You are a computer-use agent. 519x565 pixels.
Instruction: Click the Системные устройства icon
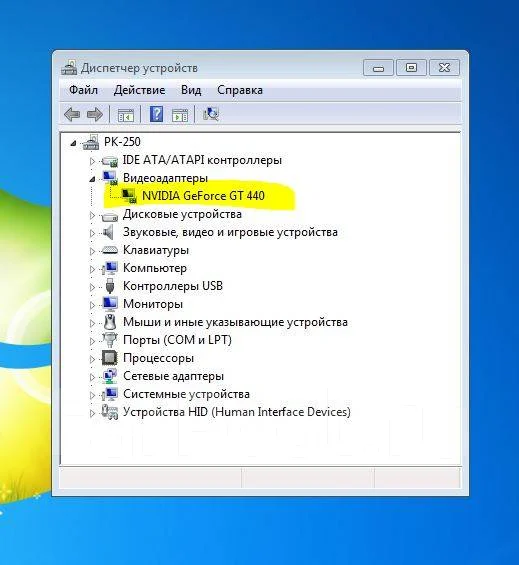110,394
